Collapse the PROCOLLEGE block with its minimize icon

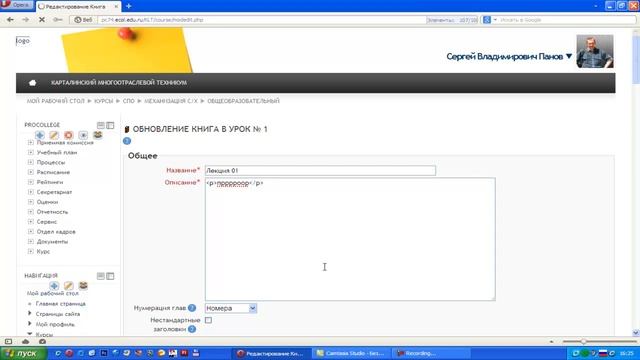click(100, 125)
